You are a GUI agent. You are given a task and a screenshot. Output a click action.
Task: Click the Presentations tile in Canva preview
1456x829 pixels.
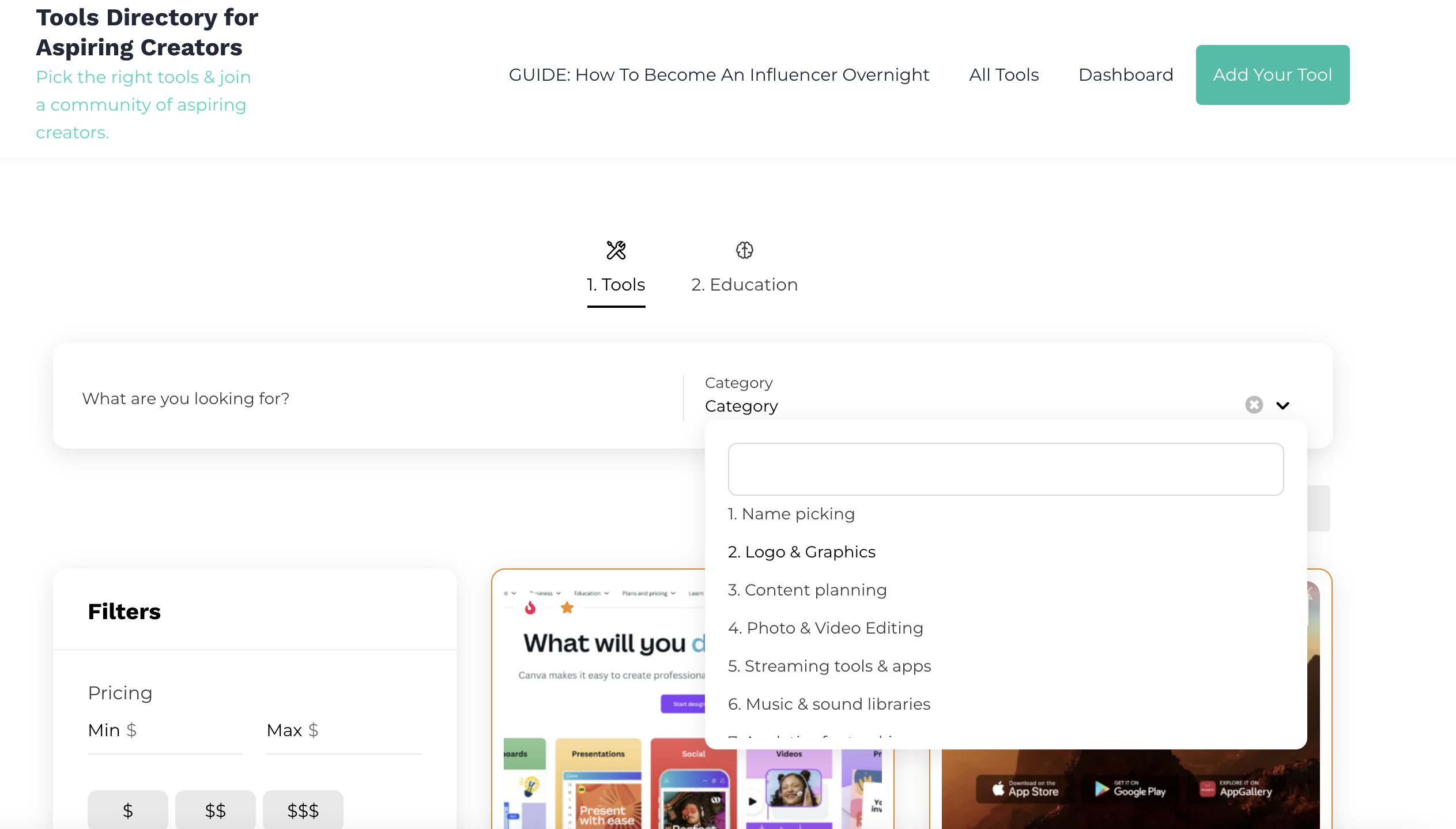pos(598,783)
